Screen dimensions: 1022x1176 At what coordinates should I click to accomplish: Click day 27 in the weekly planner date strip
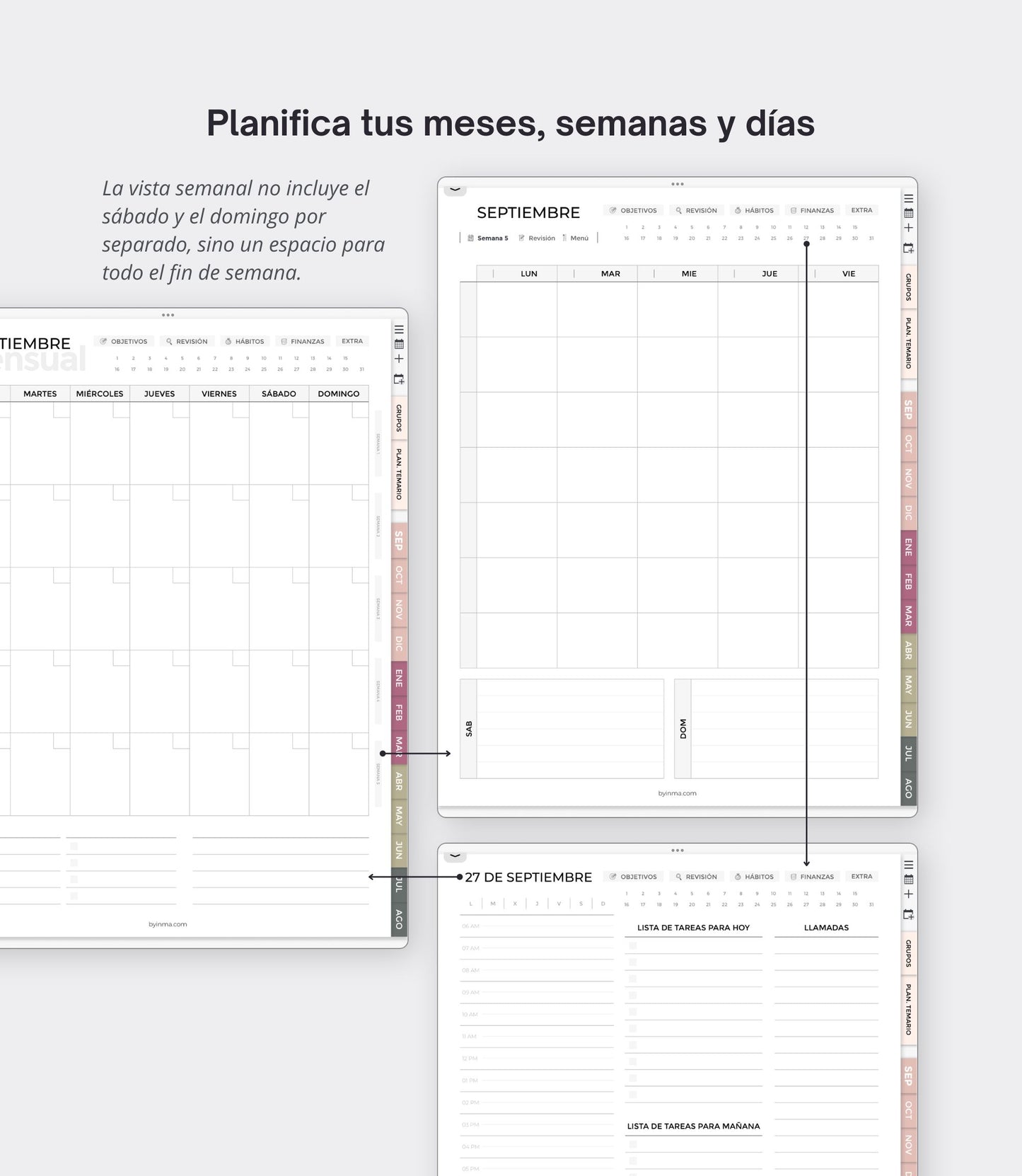click(x=806, y=238)
